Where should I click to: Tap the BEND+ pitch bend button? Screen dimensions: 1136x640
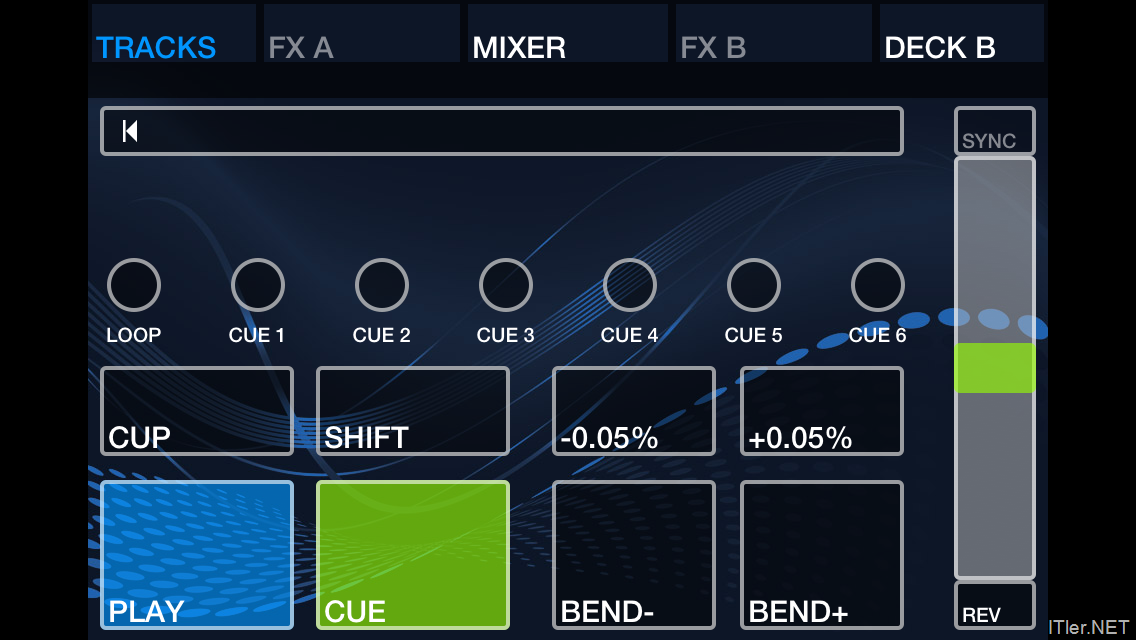point(822,554)
